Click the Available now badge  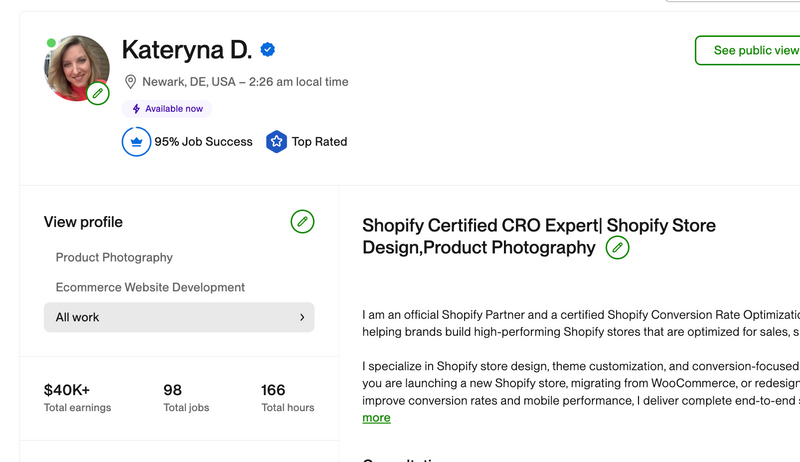tap(167, 109)
